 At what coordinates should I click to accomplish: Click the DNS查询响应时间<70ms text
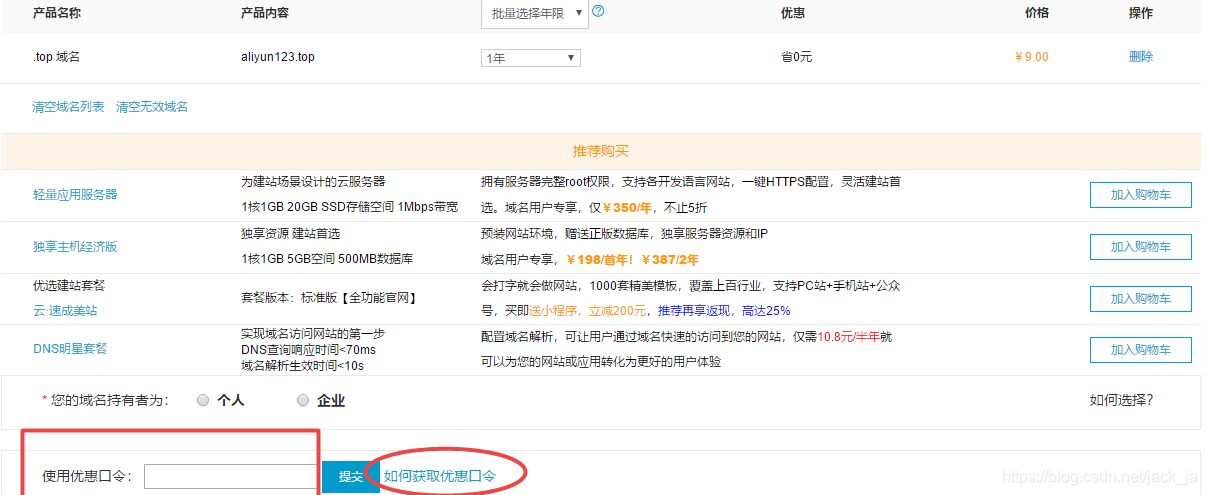pos(308,349)
